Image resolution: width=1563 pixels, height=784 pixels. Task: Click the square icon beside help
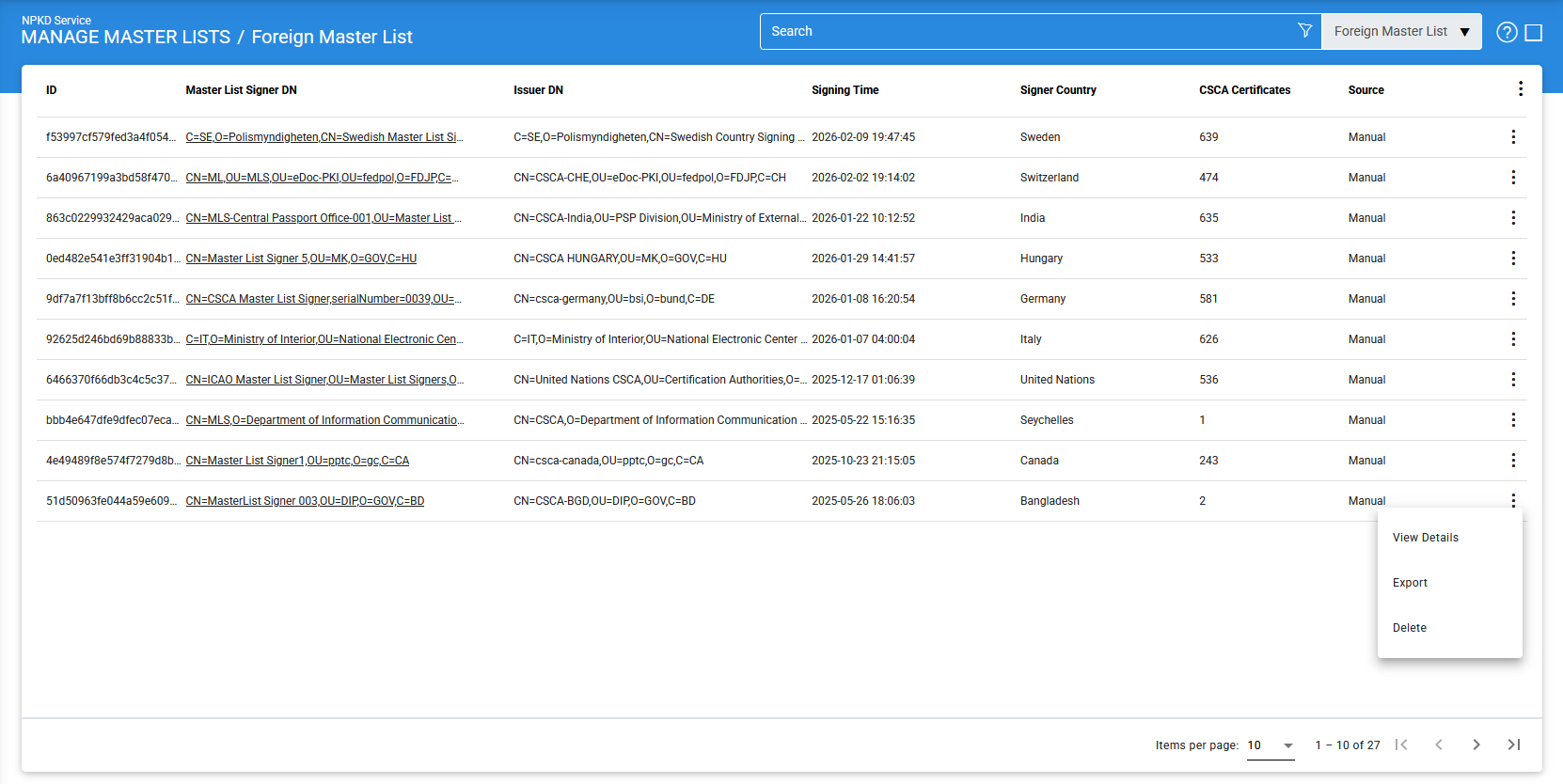tap(1534, 33)
